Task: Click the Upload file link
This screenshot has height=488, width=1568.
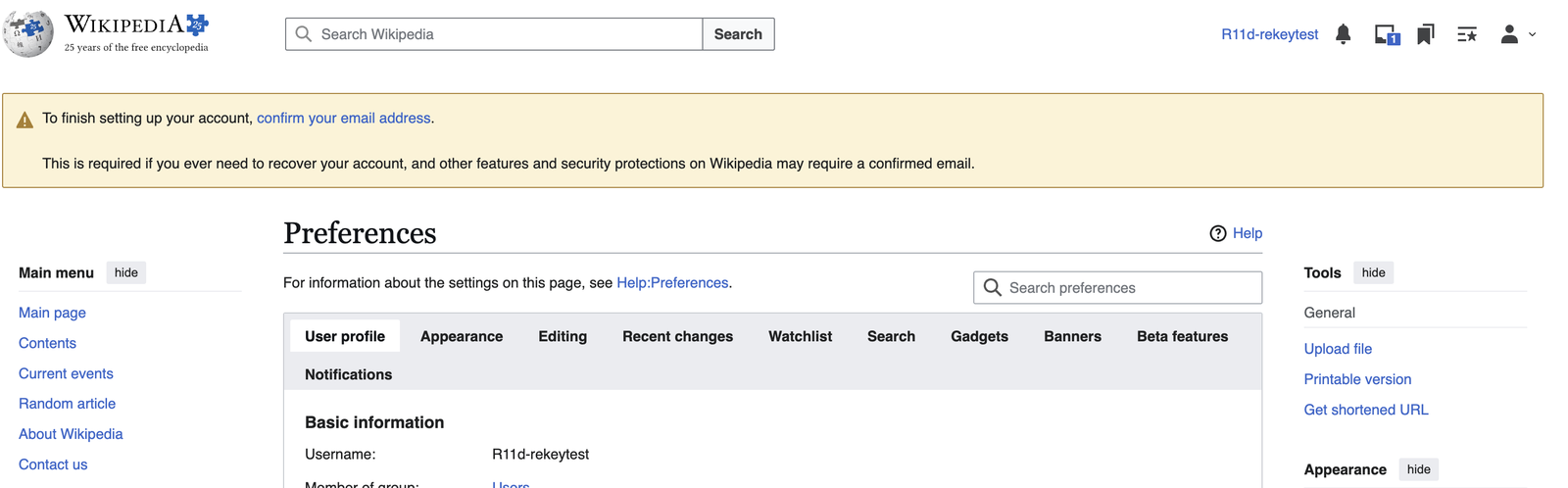Action: coord(1338,349)
